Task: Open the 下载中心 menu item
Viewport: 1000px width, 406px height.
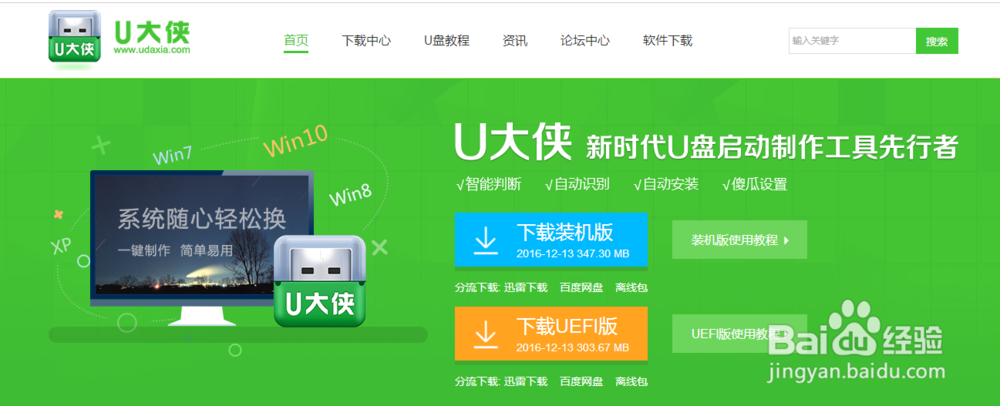Action: coord(366,41)
